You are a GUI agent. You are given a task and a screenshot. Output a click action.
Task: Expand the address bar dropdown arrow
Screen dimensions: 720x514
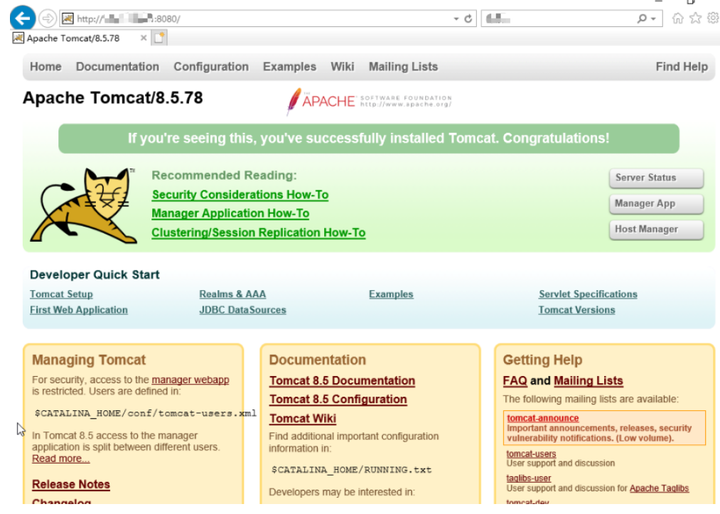456,19
